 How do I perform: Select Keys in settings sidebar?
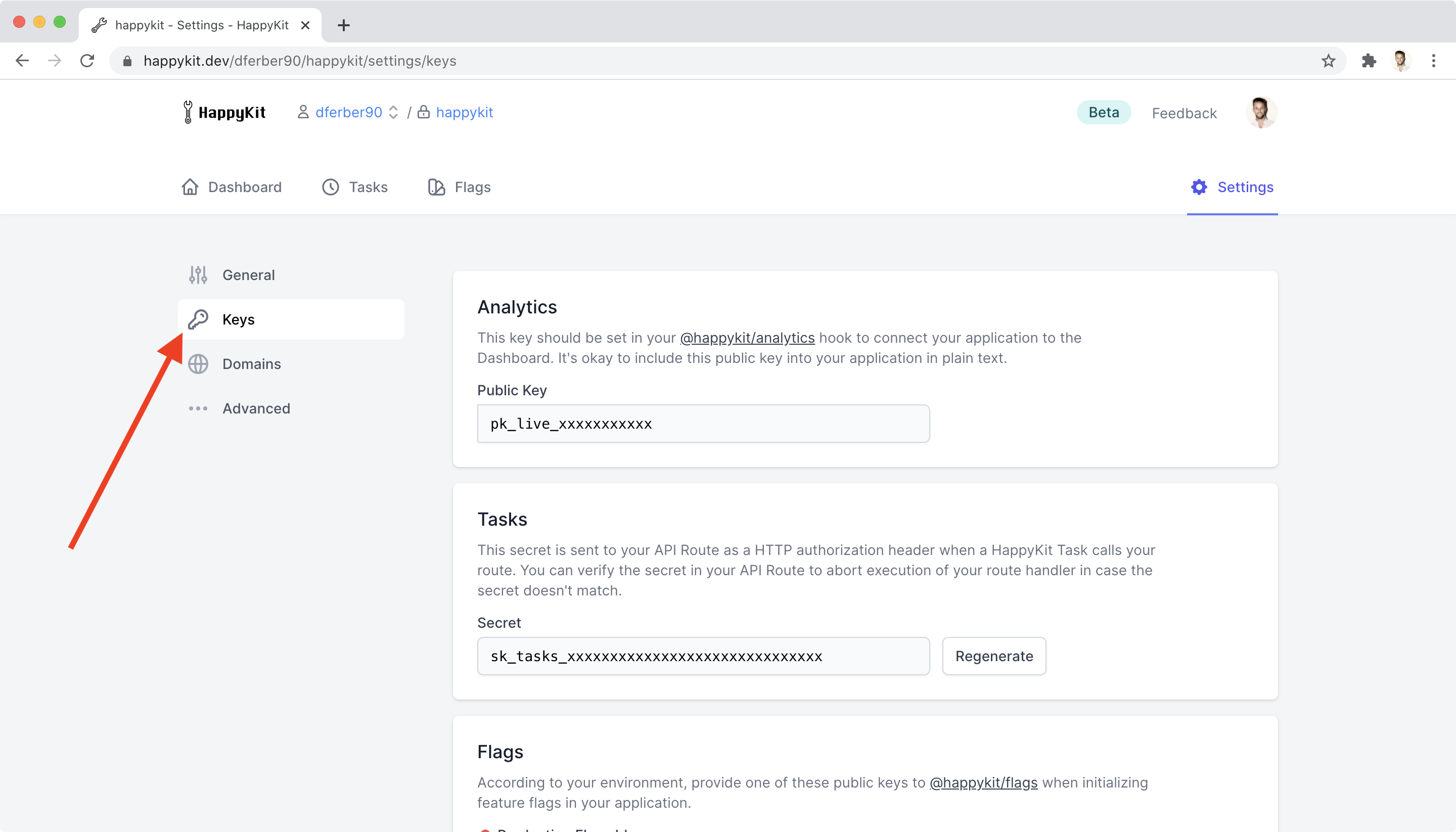291,319
